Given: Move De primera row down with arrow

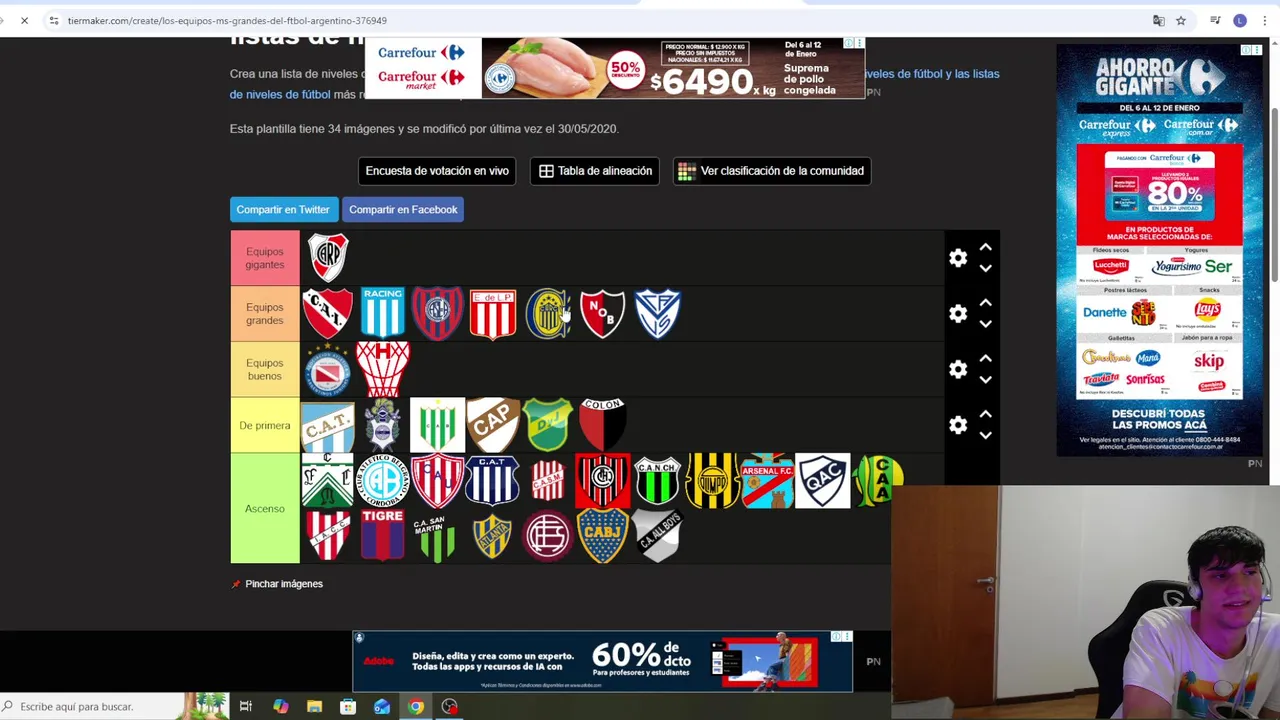Looking at the screenshot, I should 985,436.
